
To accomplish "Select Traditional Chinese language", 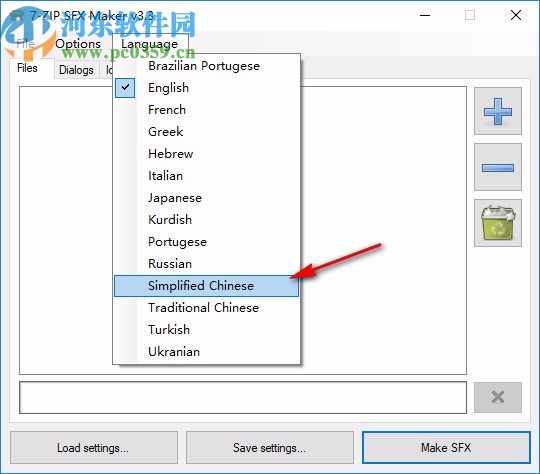I will click(206, 308).
